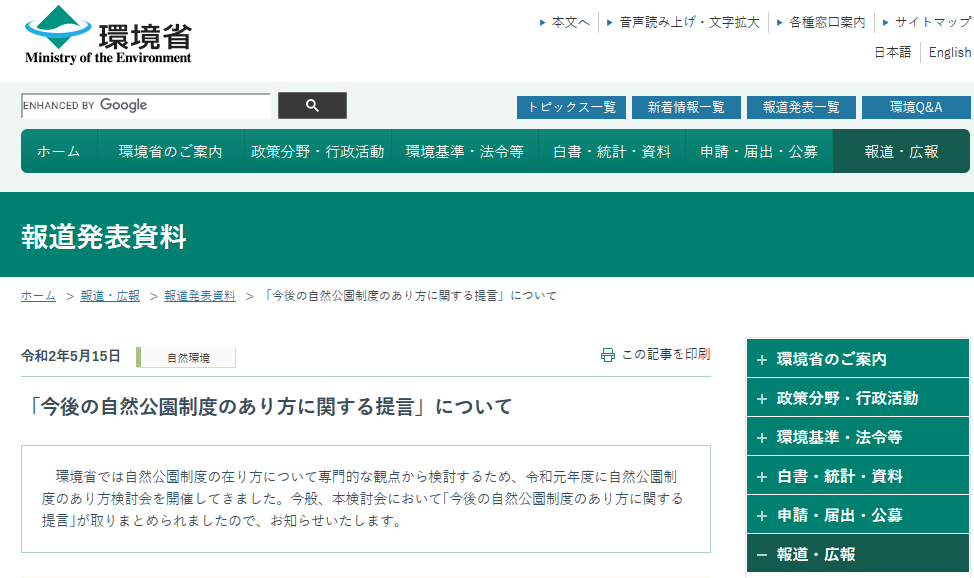Open the サイトマップ link

[925, 20]
